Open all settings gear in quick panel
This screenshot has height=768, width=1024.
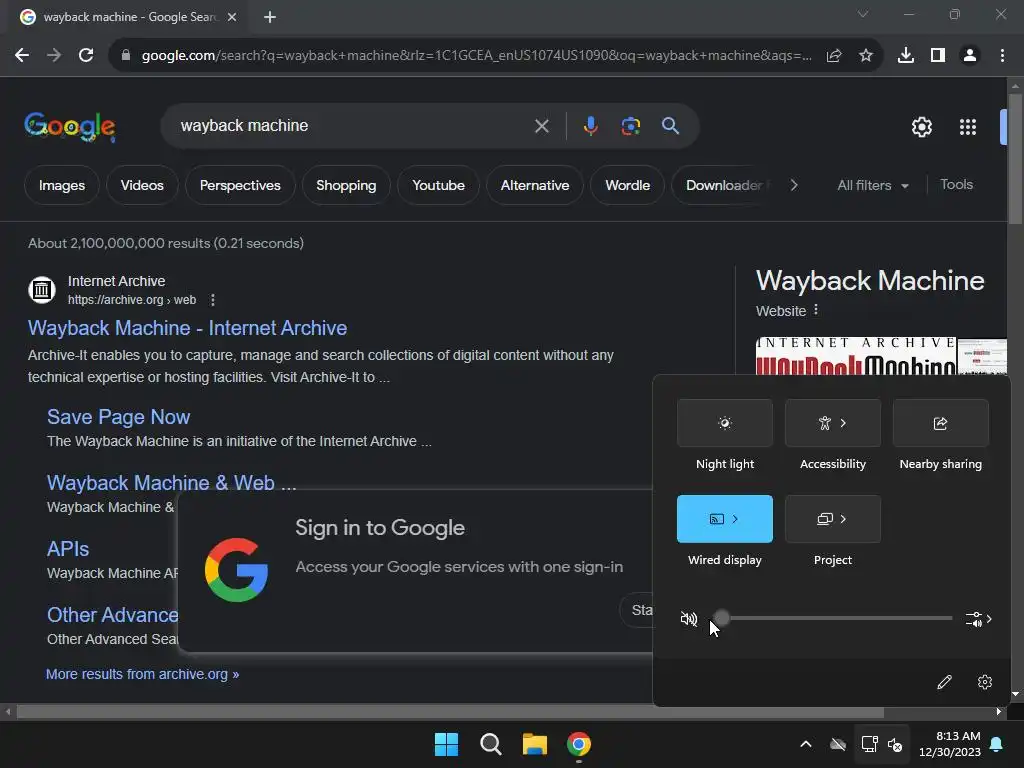tap(985, 682)
